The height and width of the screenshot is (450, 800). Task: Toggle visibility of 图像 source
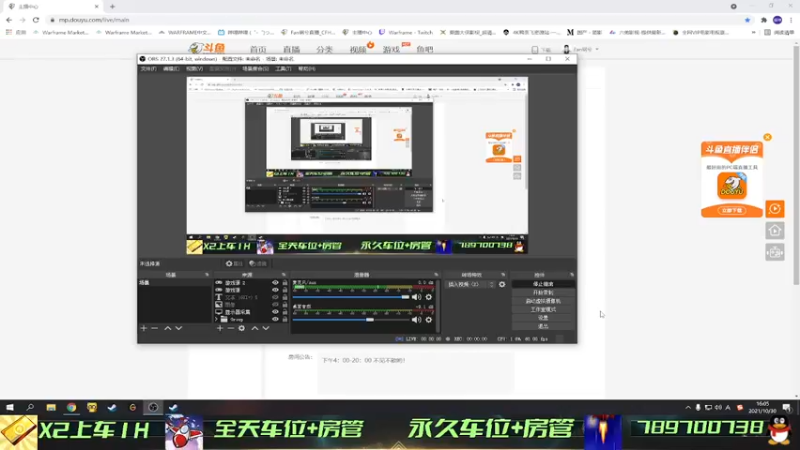point(276,305)
